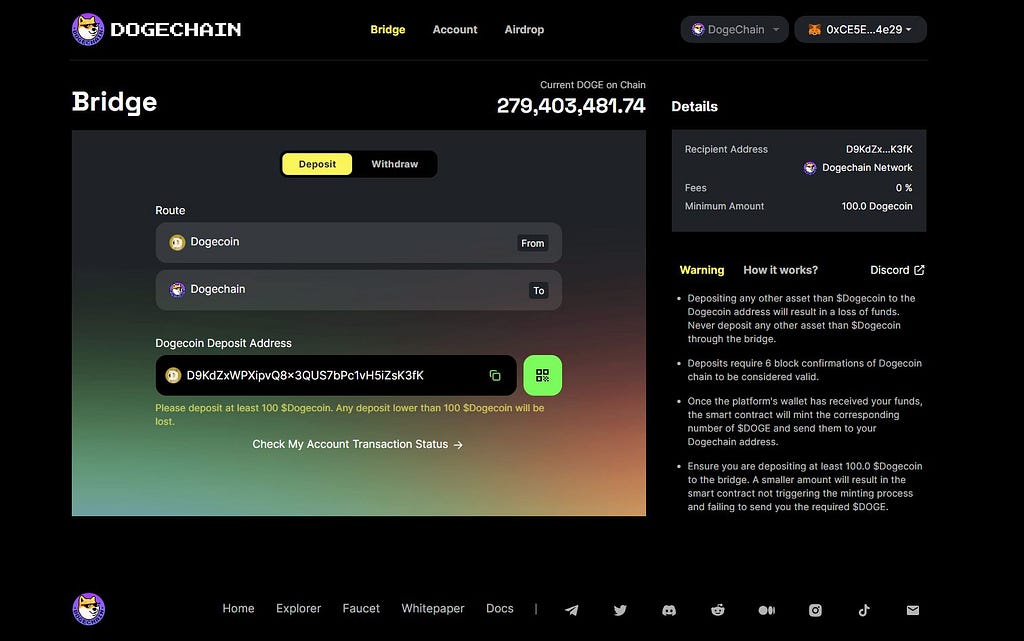Click Dogechain Network icon in Details
The width and height of the screenshot is (1024, 641).
click(810, 168)
